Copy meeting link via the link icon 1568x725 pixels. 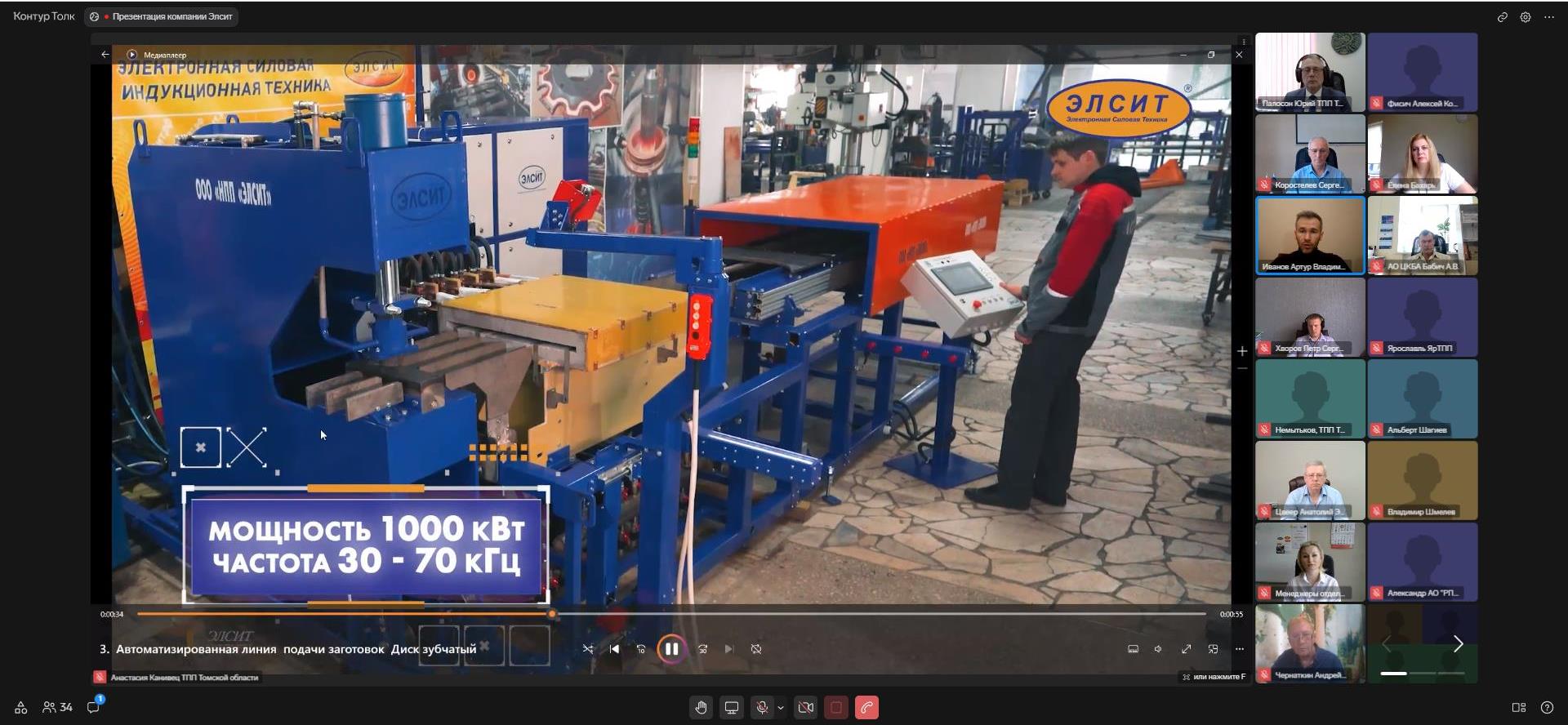pos(1502,17)
